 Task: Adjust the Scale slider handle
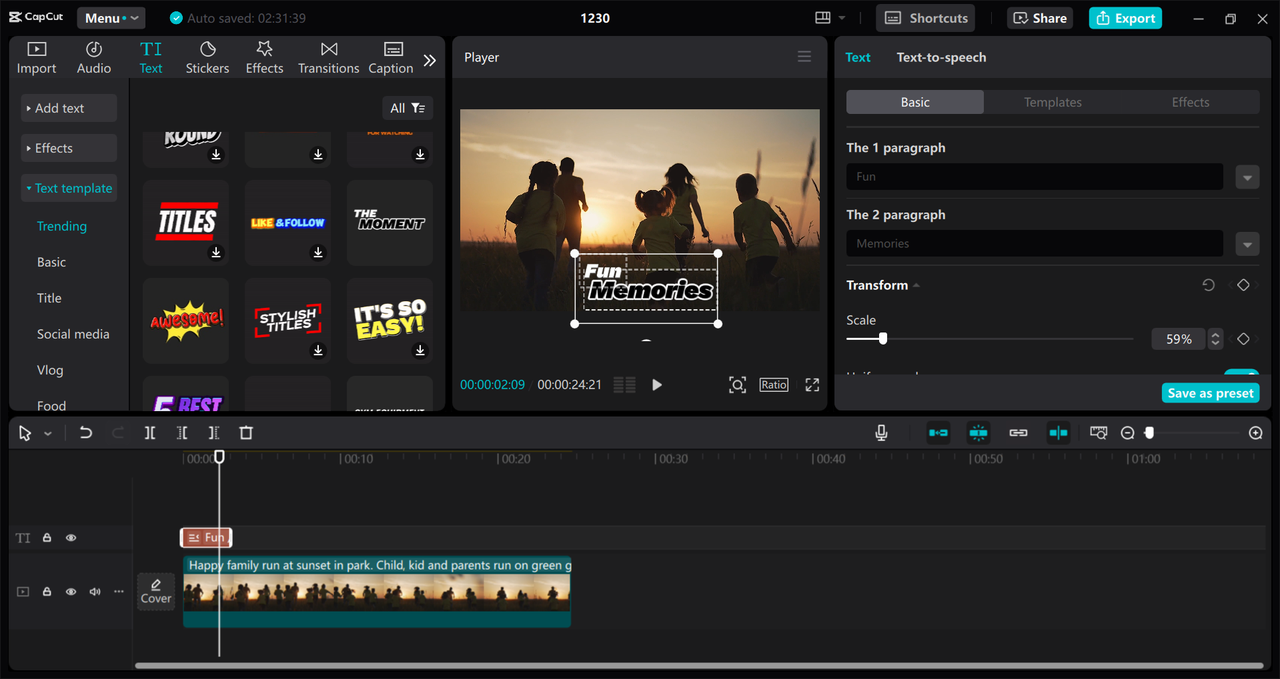[883, 339]
